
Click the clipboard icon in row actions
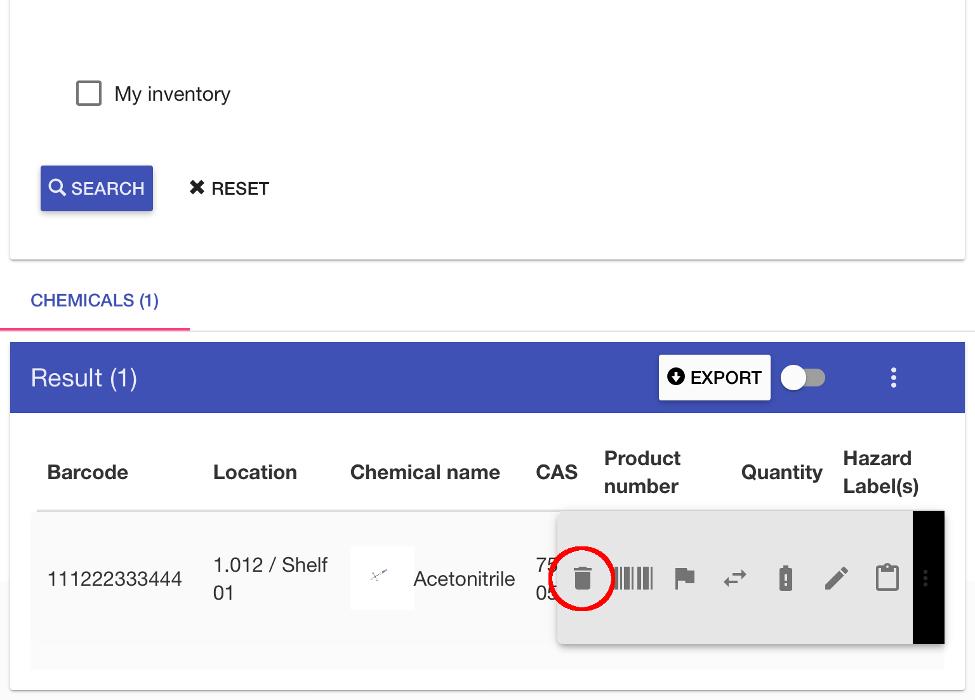[x=887, y=577]
